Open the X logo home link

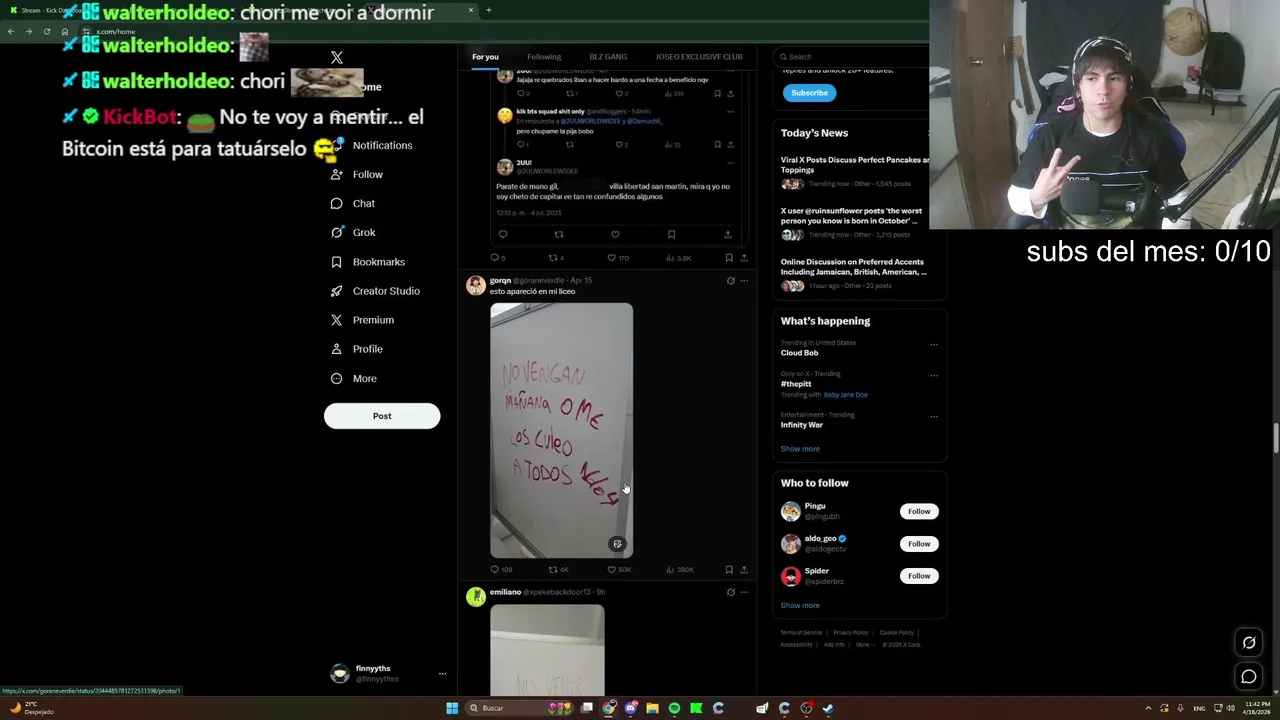coord(337,58)
